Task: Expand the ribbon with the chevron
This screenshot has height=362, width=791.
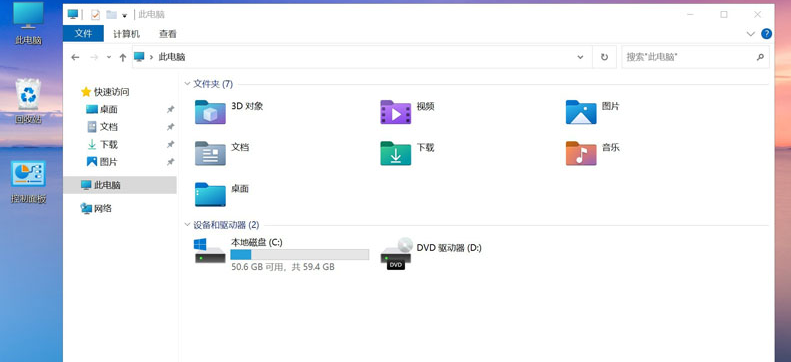Action: click(751, 34)
